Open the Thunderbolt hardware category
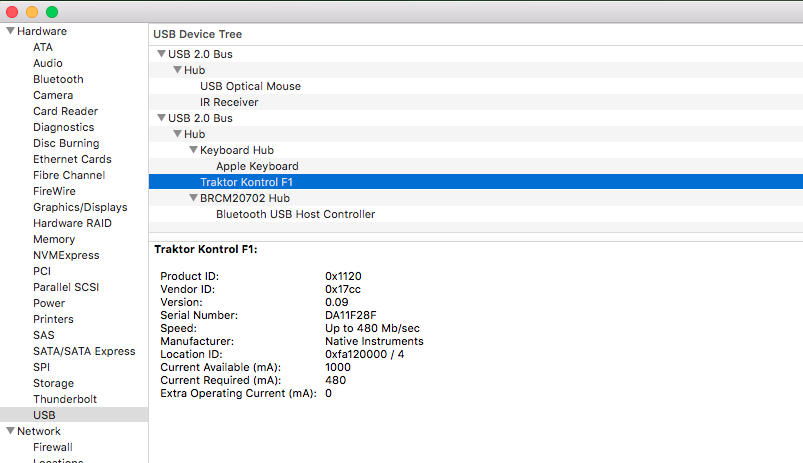Screen dimensions: 803x463 tap(65, 399)
